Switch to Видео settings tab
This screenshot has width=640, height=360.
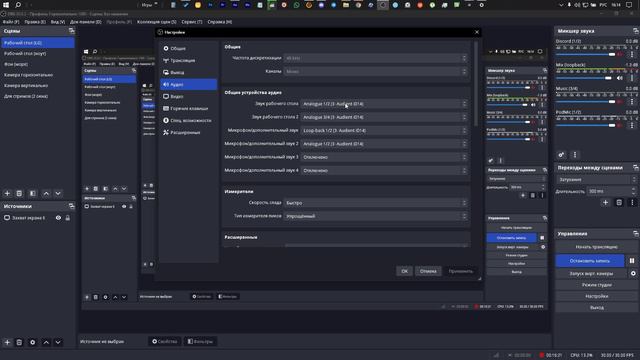click(189, 96)
